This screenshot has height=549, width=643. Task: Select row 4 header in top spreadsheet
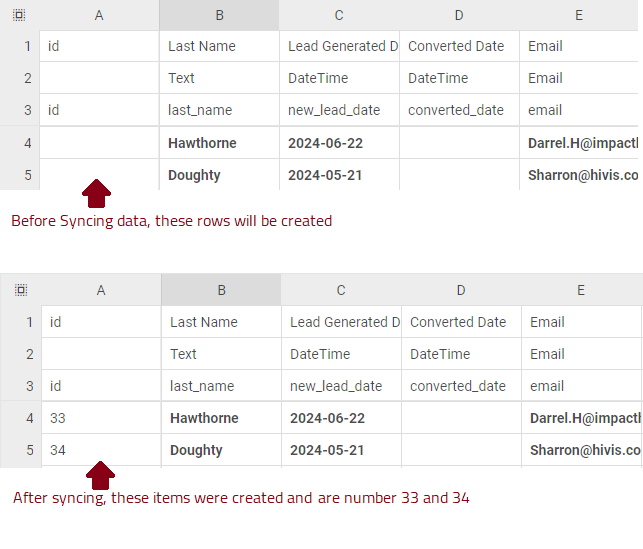click(20, 143)
